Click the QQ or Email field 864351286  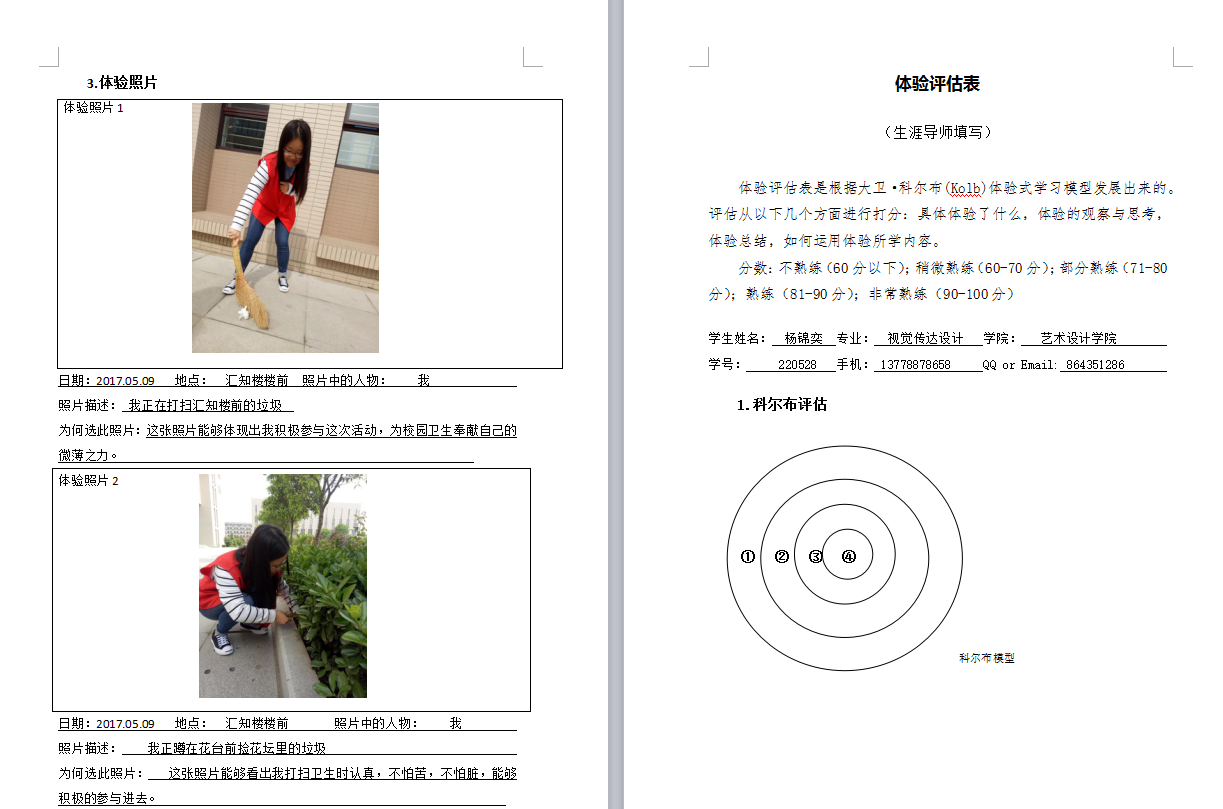1095,365
